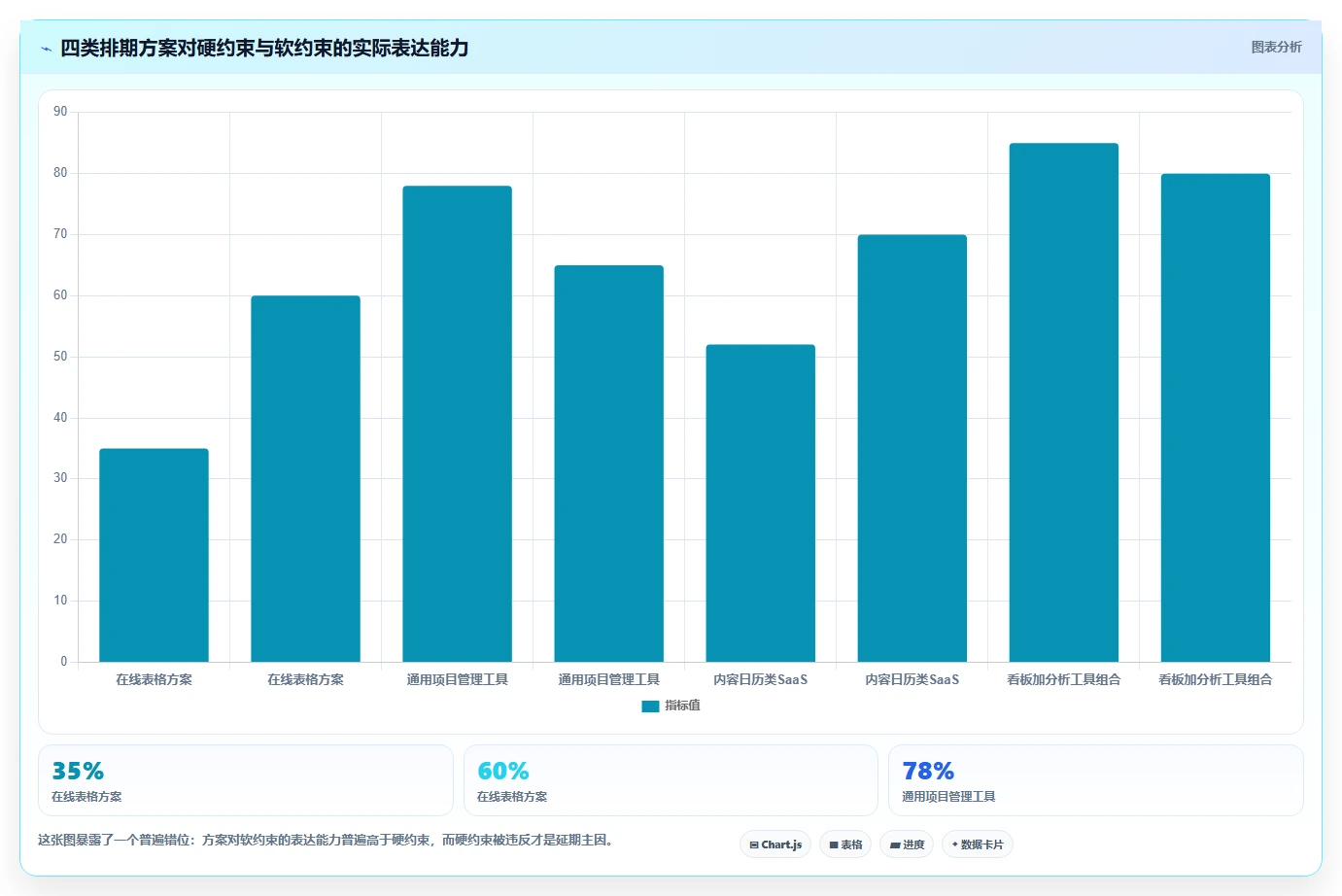Open the 60% 在线表格方案 stat card
The image size is (1342, 896).
point(671,780)
